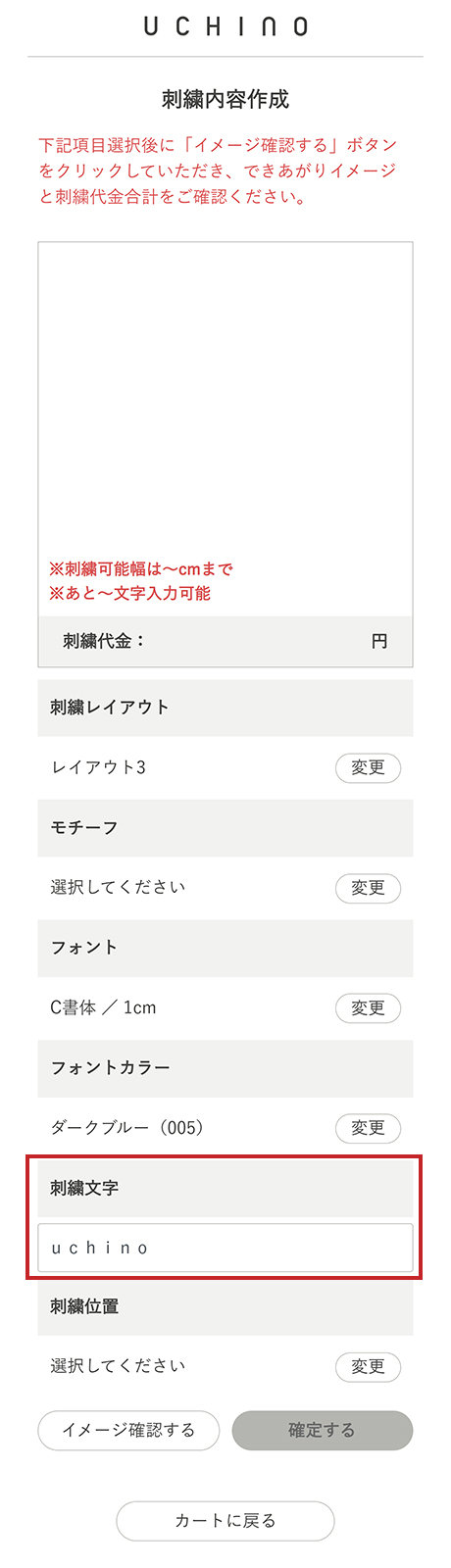Click the 刺繍レイアウト section header
The image size is (451, 1568).
coord(225,708)
